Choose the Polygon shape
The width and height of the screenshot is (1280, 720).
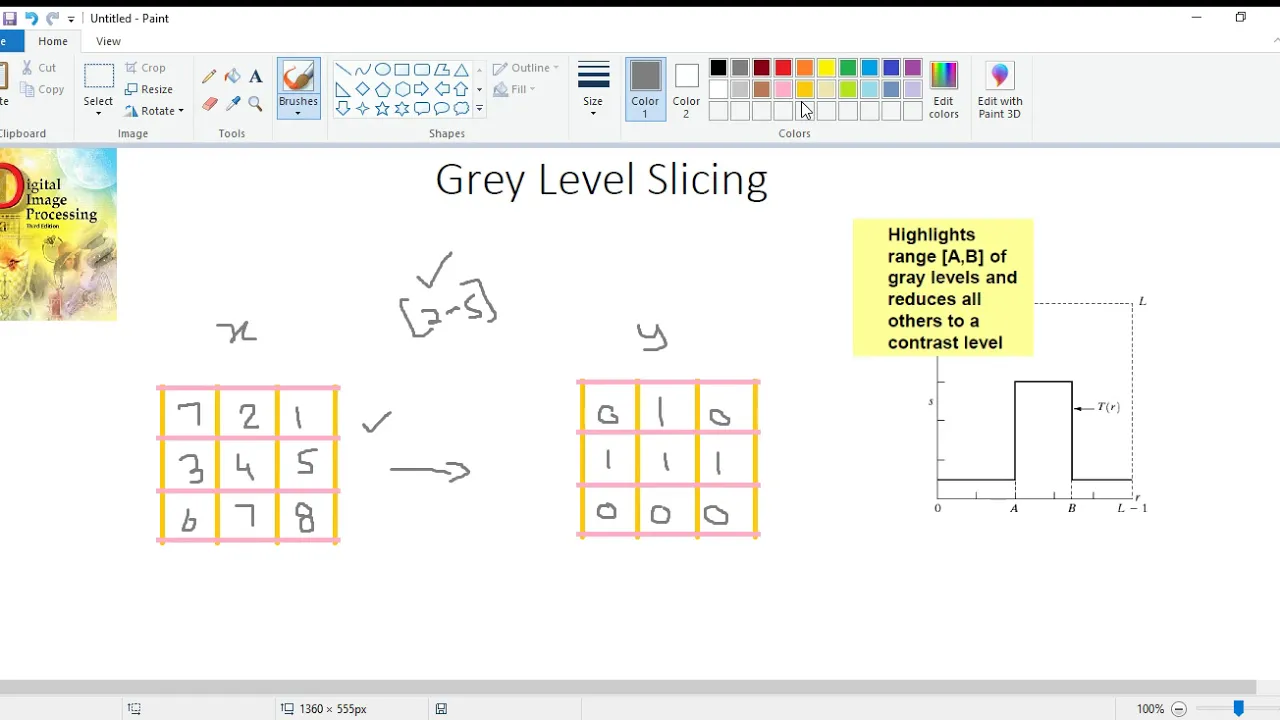[441, 70]
